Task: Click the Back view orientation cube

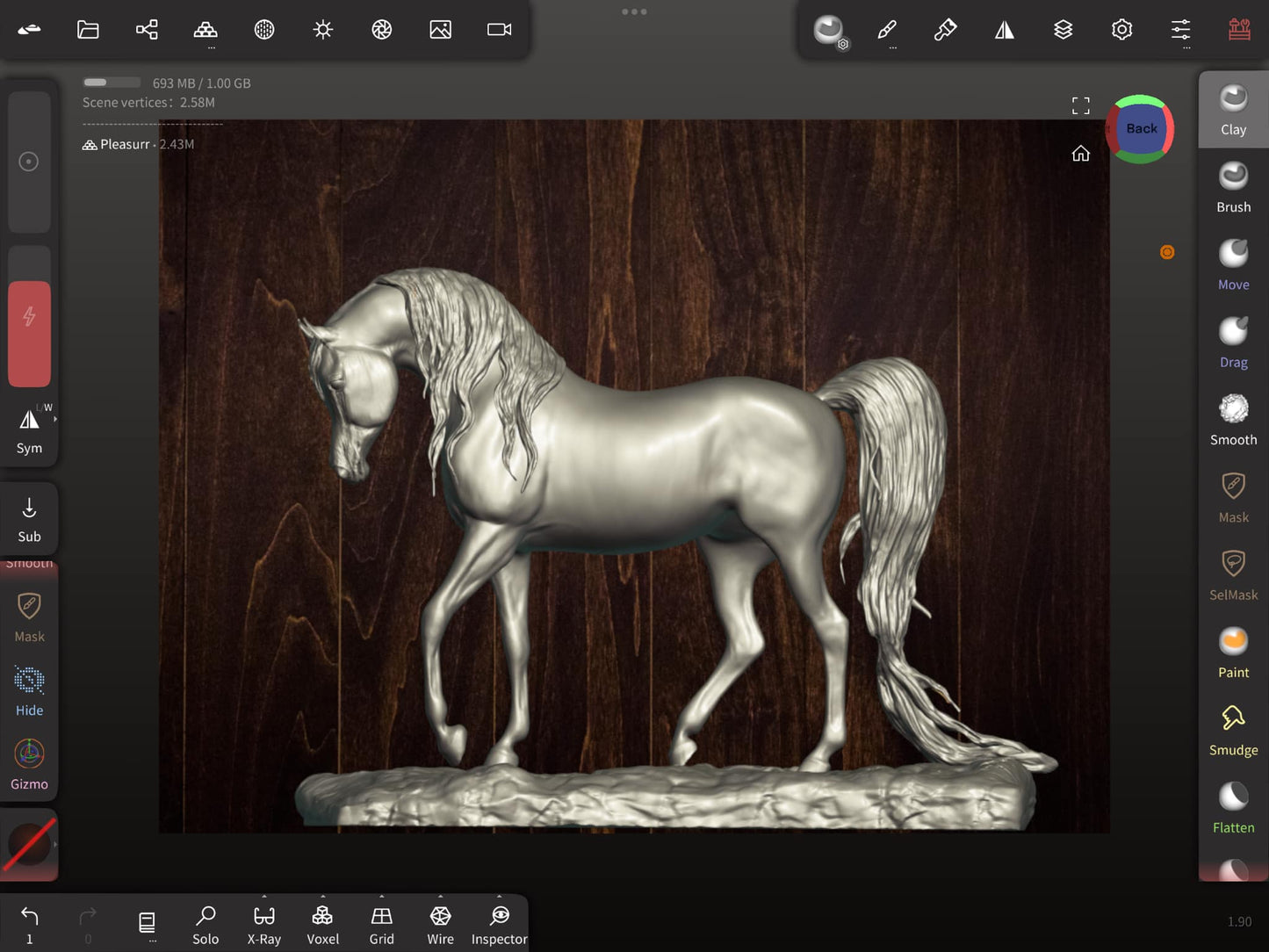Action: click(x=1140, y=129)
